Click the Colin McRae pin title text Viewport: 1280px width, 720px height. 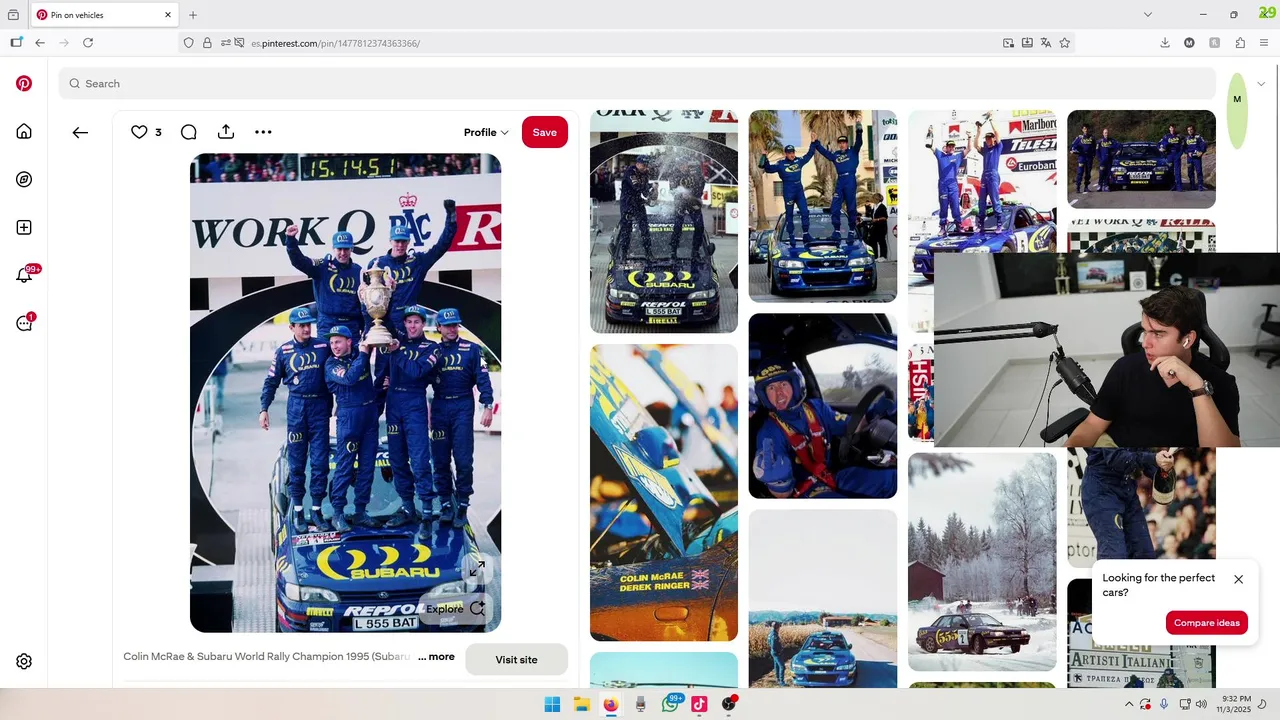267,657
